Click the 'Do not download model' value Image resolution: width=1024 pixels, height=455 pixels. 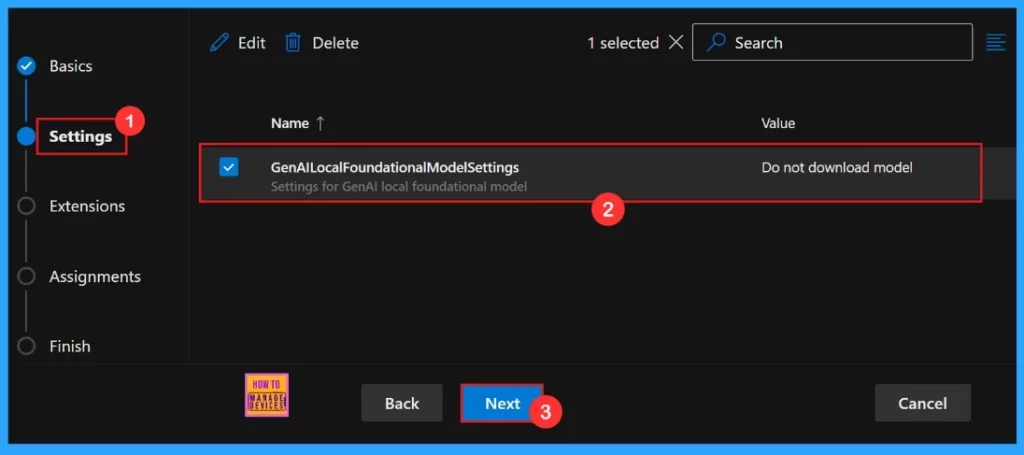837,167
